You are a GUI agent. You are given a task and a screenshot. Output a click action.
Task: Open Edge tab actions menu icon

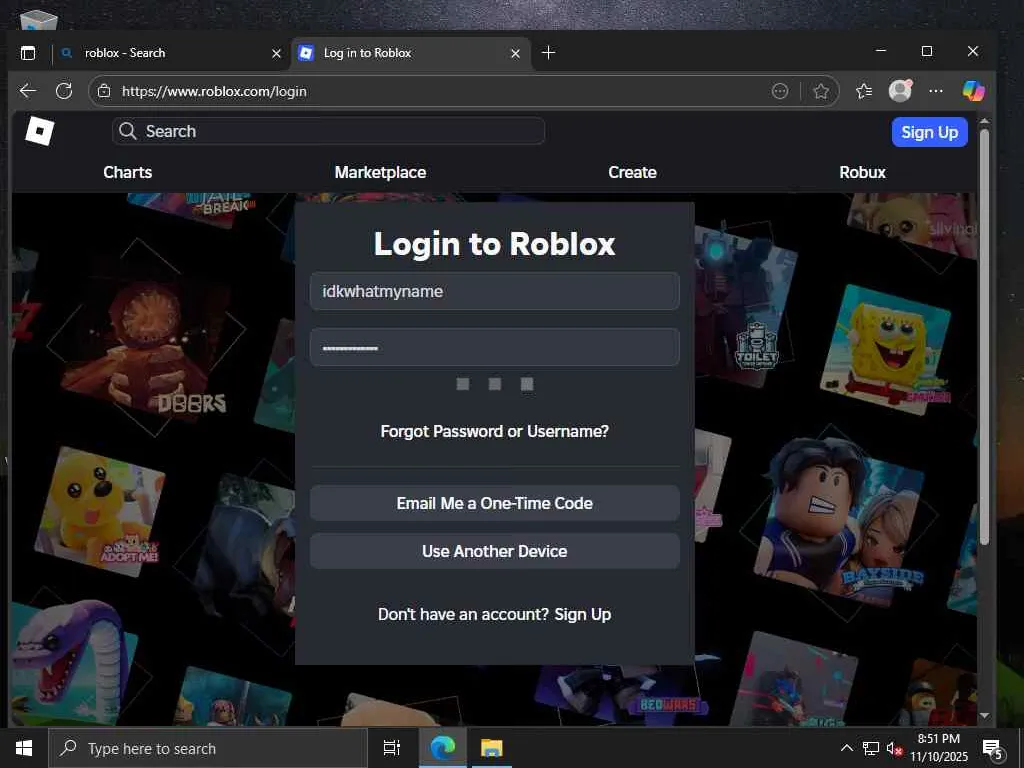(28, 53)
